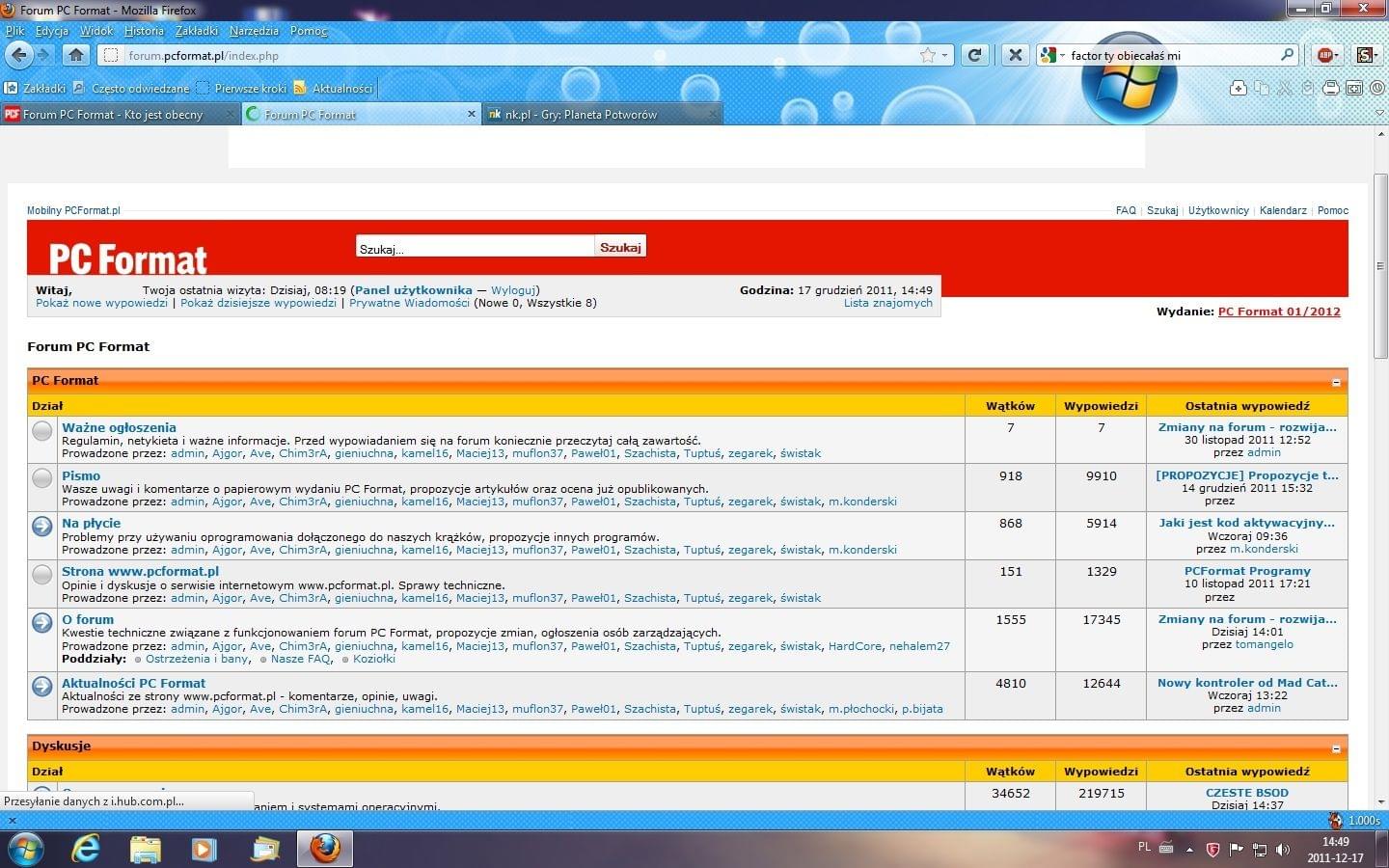This screenshot has height=868, width=1389.
Task: Close the active Forum PC Format tab
Action: tap(472, 114)
